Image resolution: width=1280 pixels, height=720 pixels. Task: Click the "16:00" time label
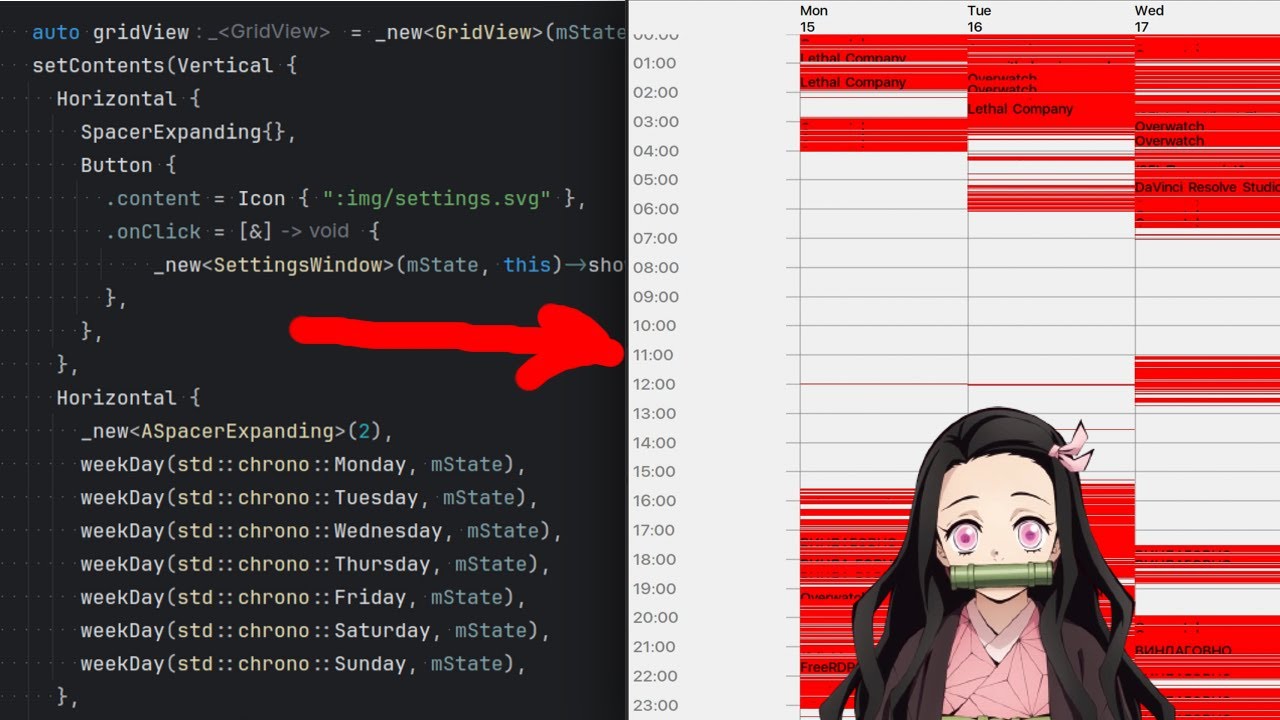click(654, 501)
